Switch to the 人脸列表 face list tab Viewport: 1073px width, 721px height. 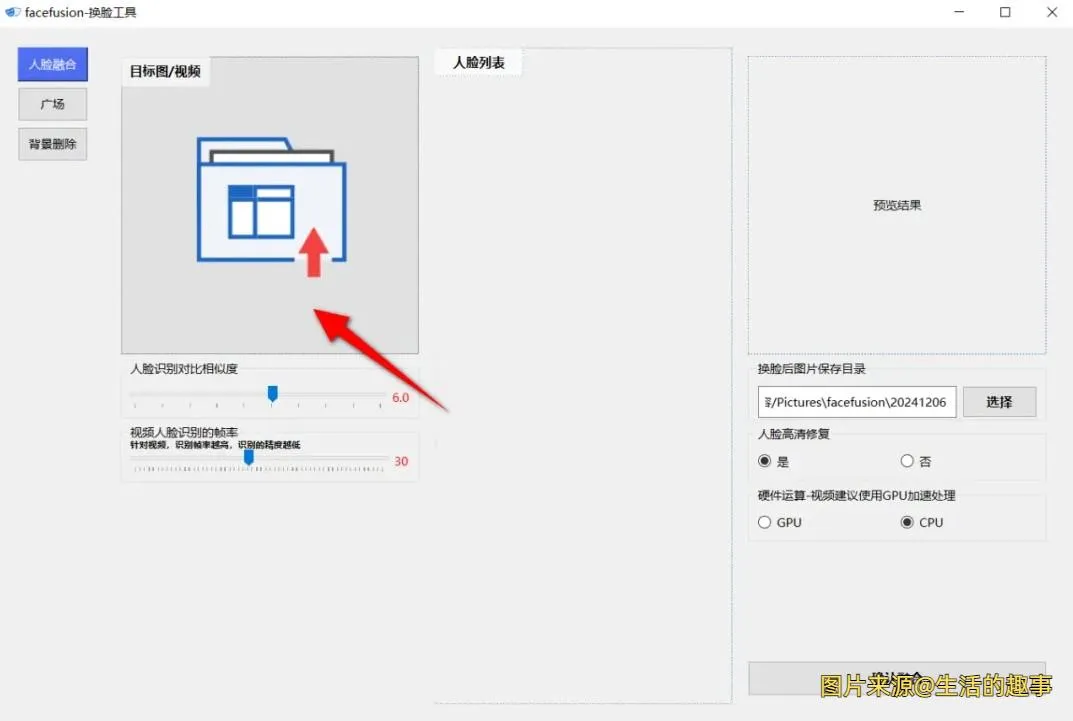click(477, 61)
